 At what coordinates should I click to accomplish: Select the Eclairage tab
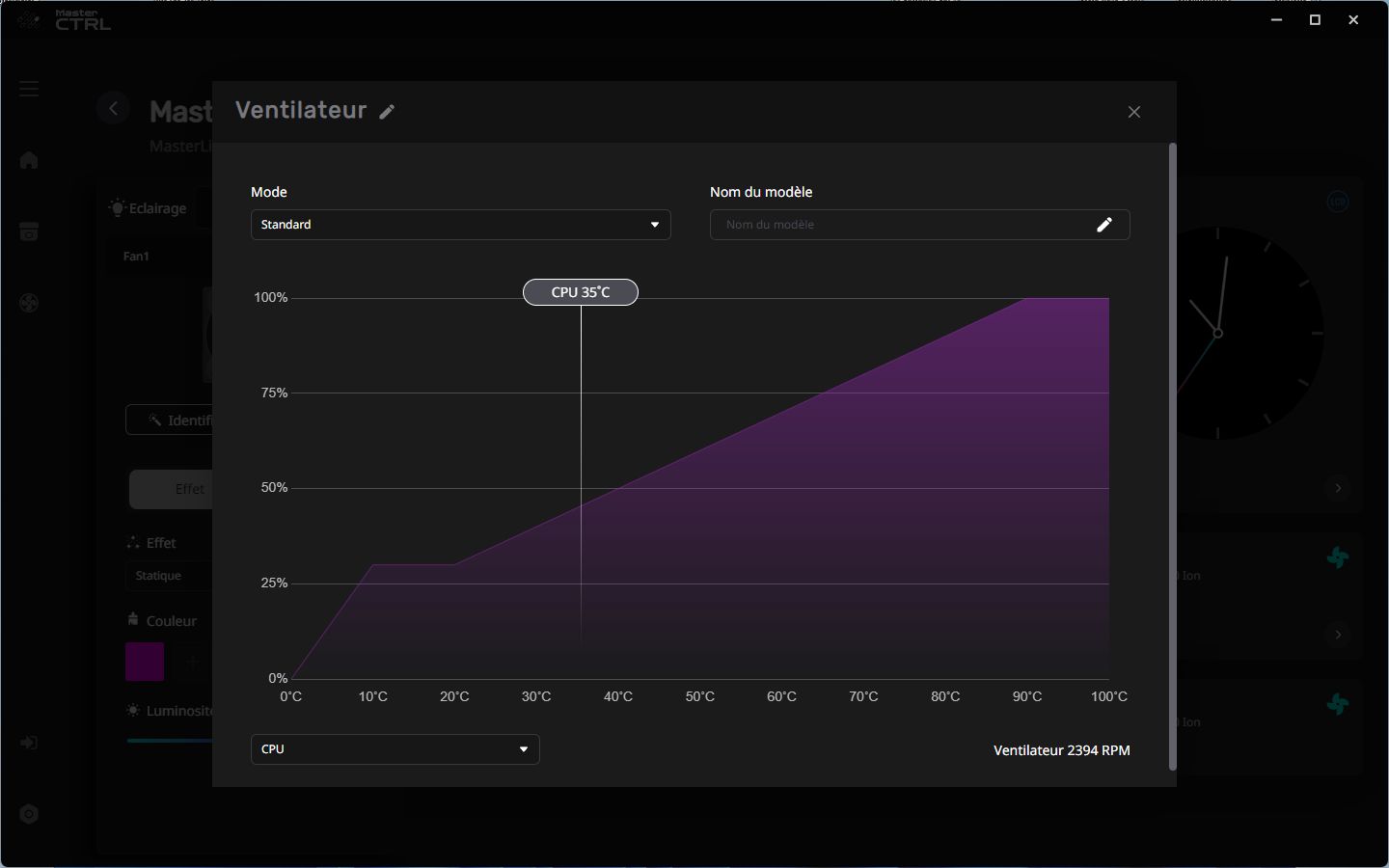pyautogui.click(x=148, y=208)
